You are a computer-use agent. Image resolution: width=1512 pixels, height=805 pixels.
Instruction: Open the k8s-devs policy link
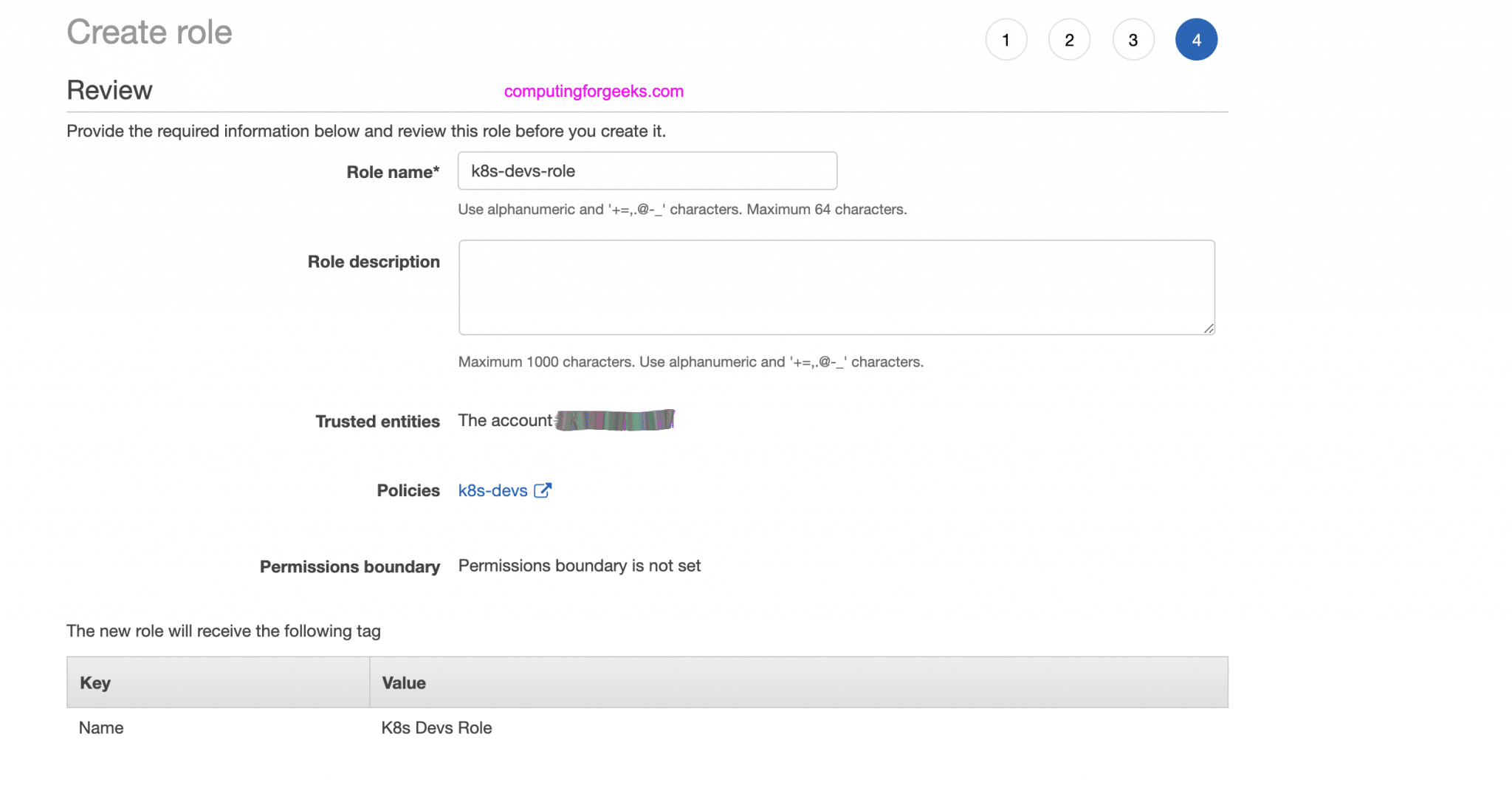[x=492, y=490]
